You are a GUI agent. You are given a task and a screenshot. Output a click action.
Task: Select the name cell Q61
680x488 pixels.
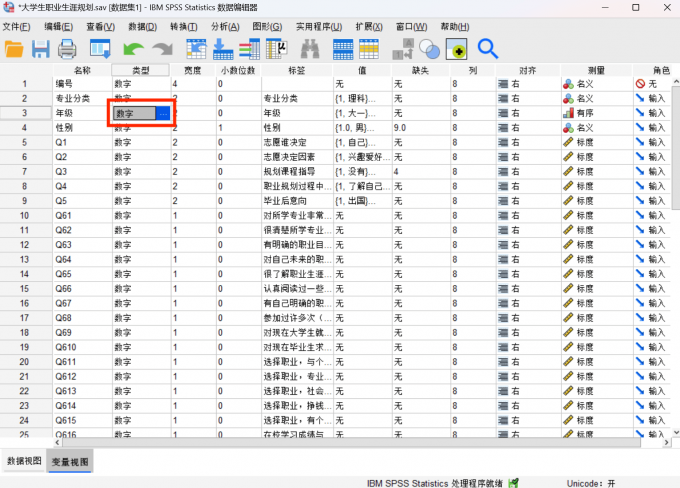click(82, 216)
